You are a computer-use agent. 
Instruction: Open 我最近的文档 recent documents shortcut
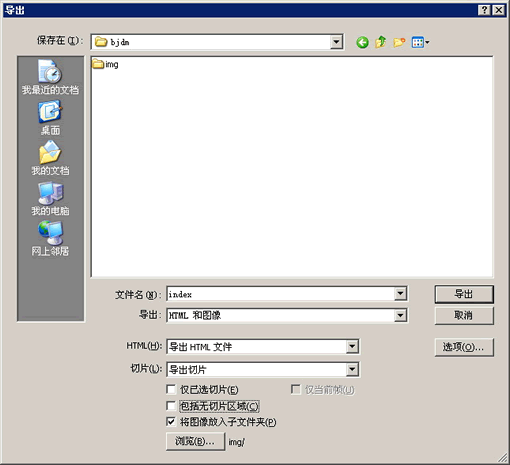[50, 77]
